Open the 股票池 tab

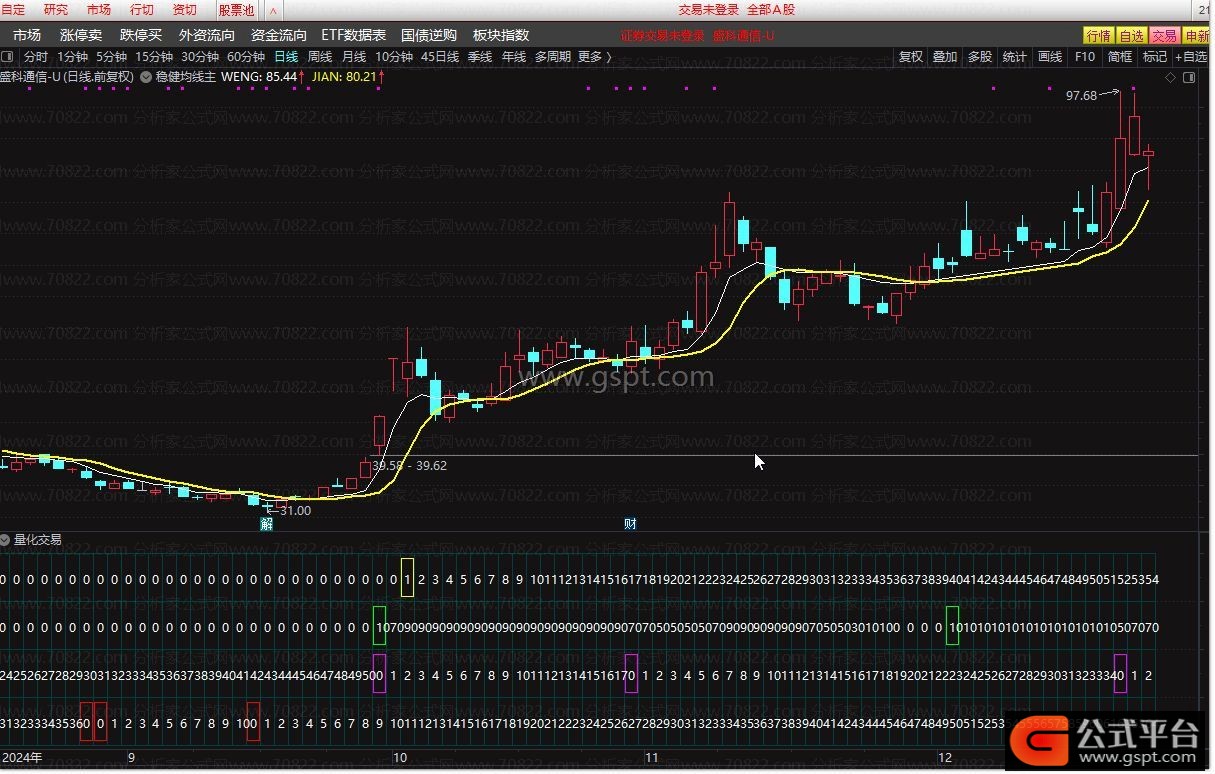coord(236,10)
